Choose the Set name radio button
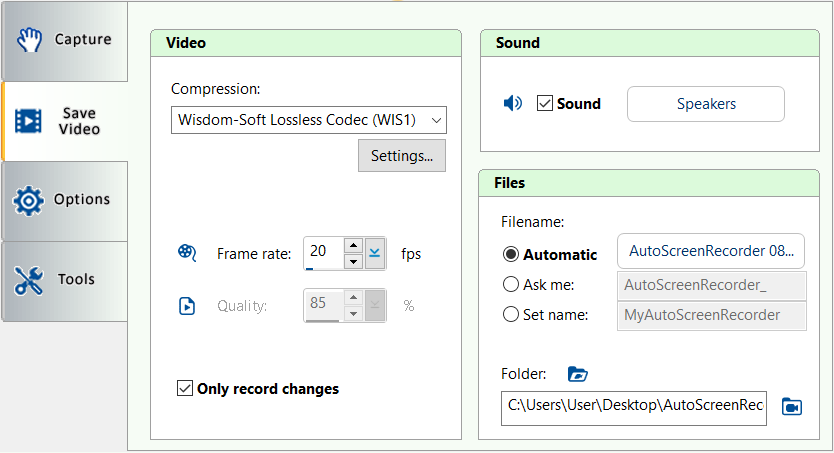The height and width of the screenshot is (453, 834). tap(511, 314)
